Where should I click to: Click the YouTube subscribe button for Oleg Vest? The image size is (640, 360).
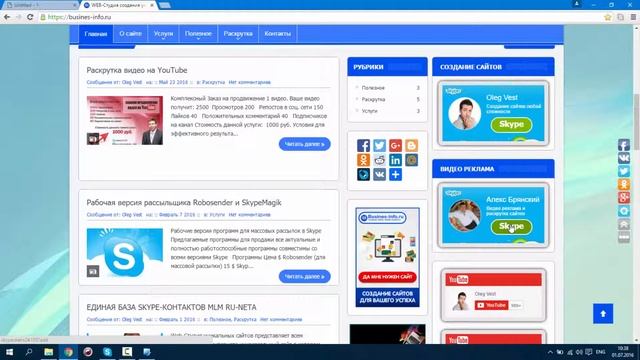(491, 305)
